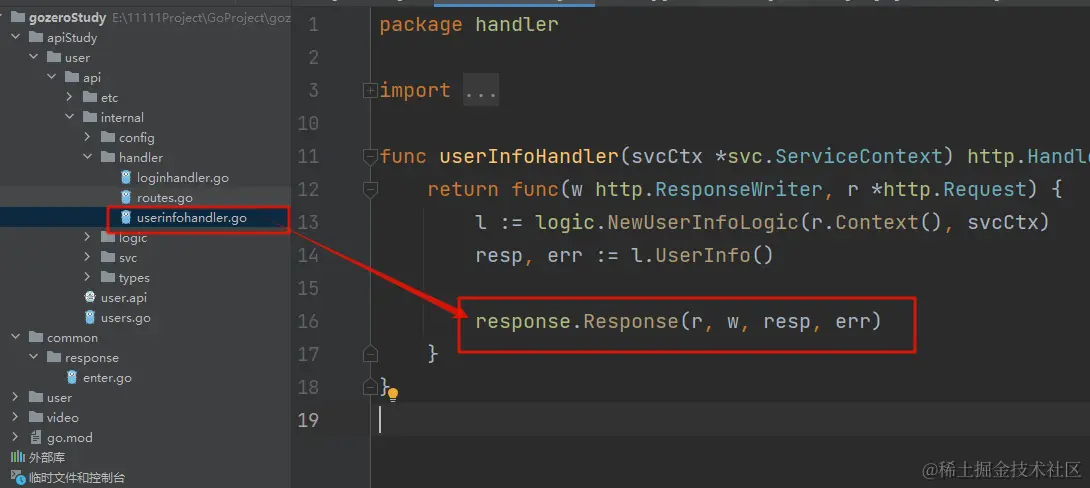This screenshot has height=488, width=1090.
Task: Click the userinfohandler.go gopher file icon
Action: coord(126,218)
